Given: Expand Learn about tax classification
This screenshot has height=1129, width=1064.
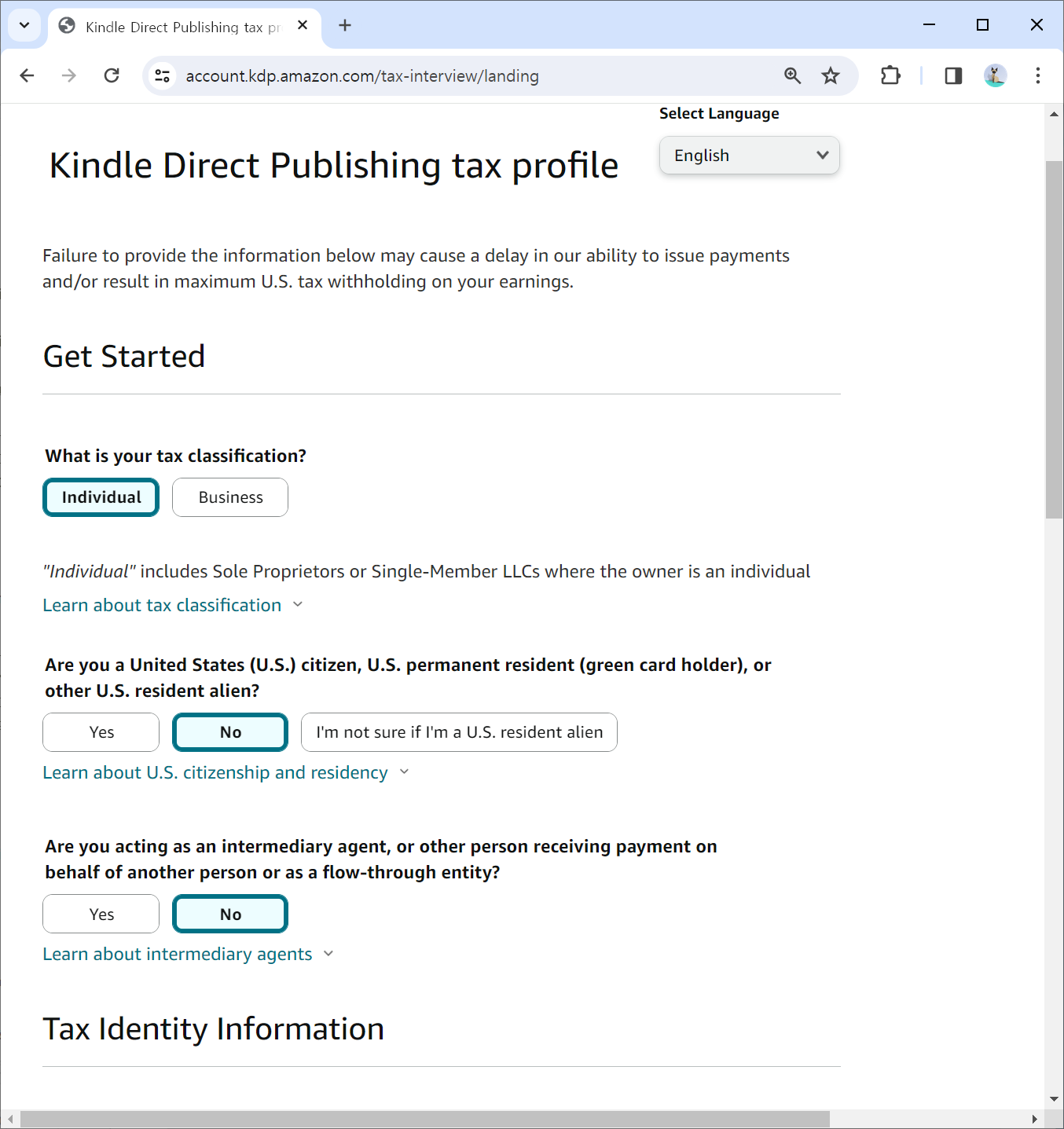Looking at the screenshot, I should click(x=173, y=605).
